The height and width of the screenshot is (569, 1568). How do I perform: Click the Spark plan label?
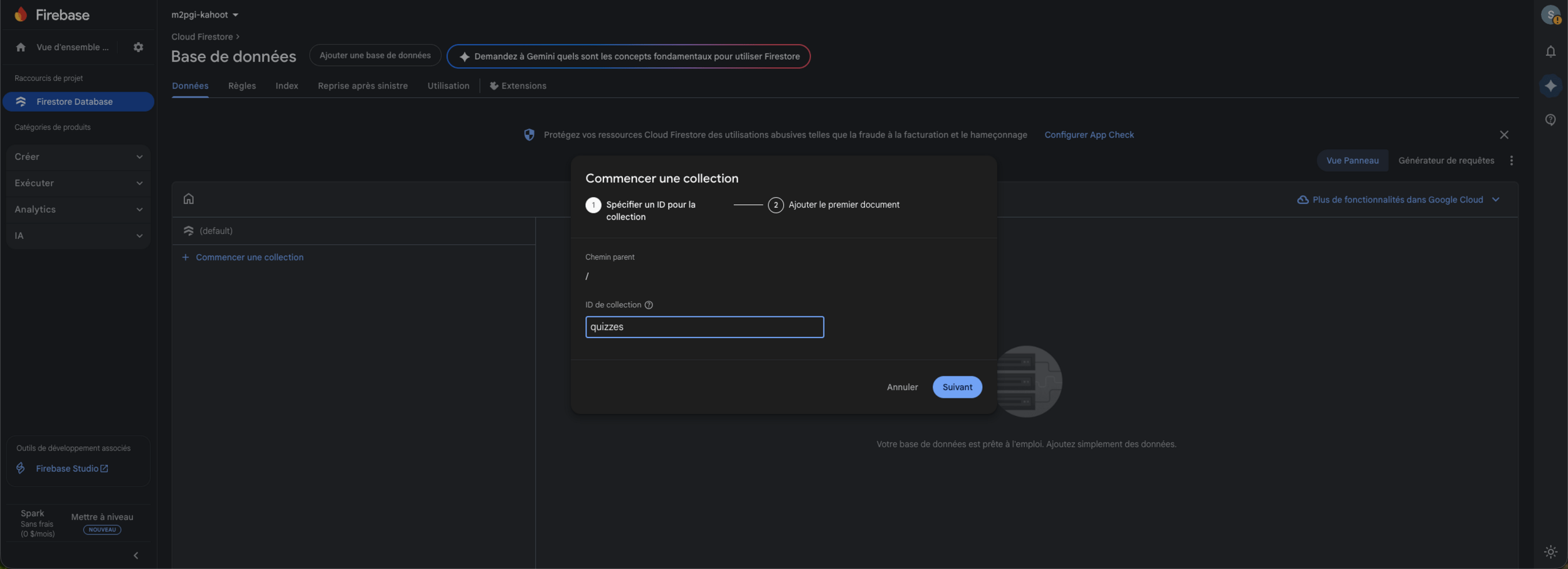(x=33, y=513)
